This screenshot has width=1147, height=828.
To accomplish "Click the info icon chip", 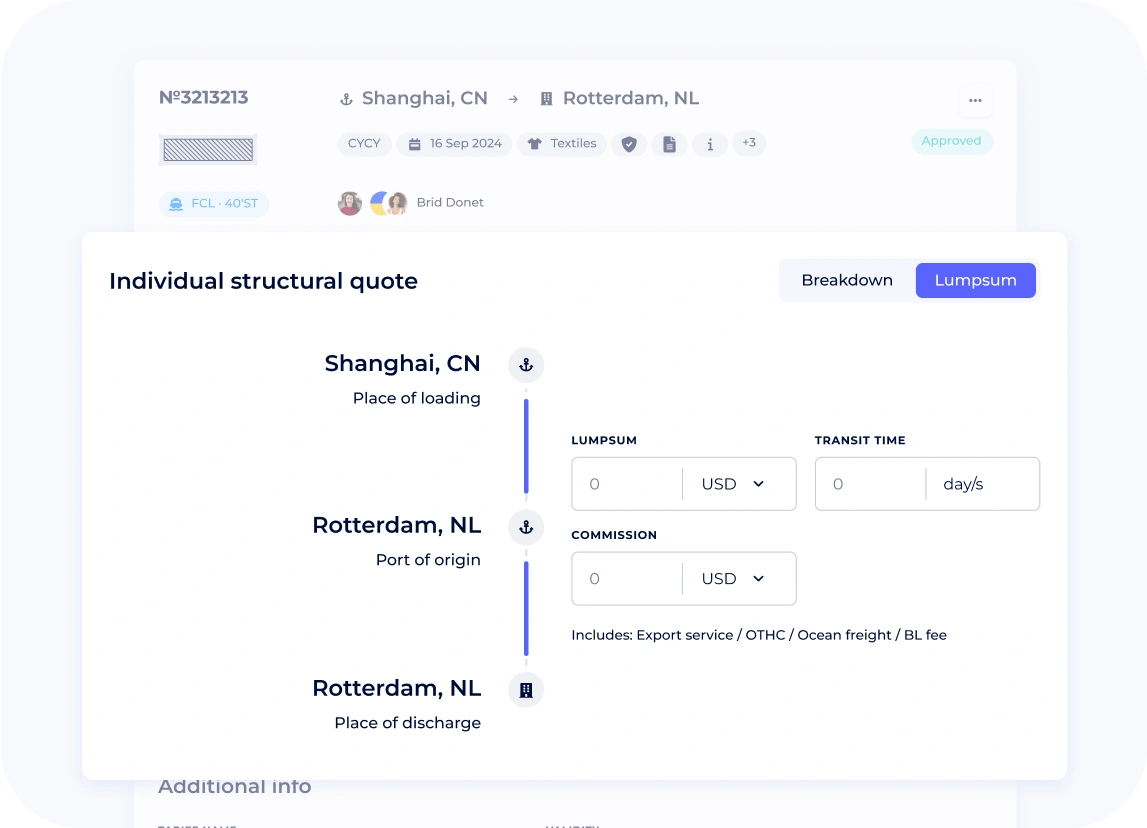I will (x=710, y=144).
